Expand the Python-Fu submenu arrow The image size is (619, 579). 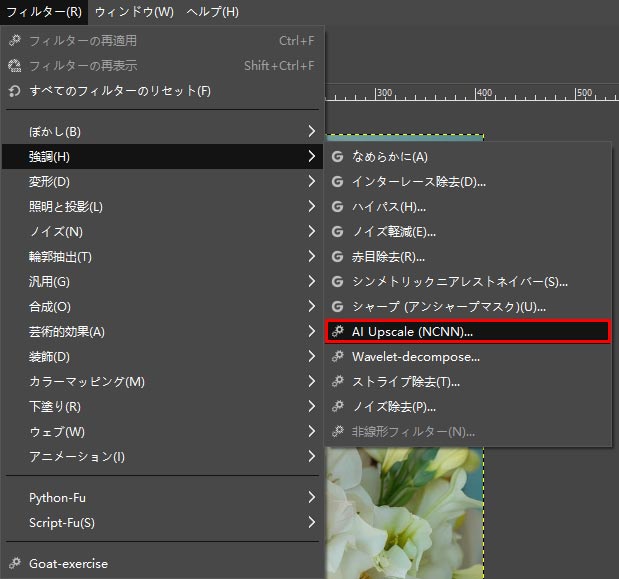click(x=312, y=497)
